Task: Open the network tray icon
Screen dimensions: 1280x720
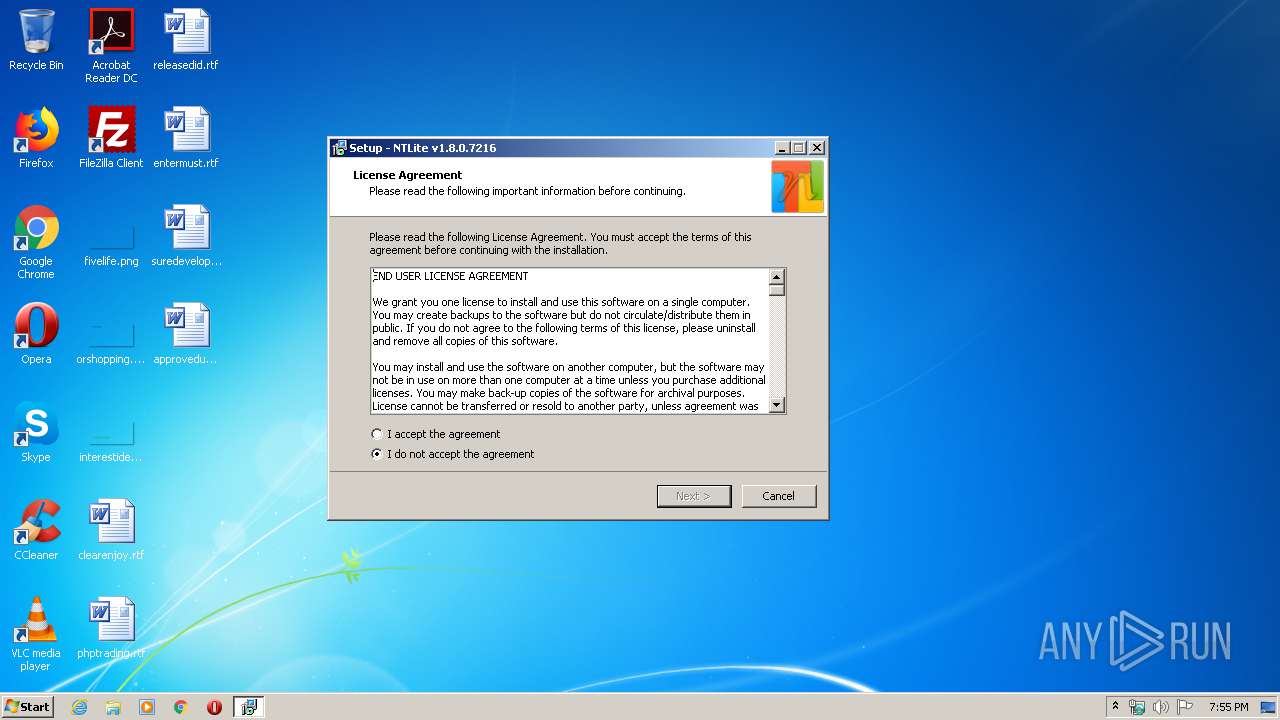Action: [1137, 707]
